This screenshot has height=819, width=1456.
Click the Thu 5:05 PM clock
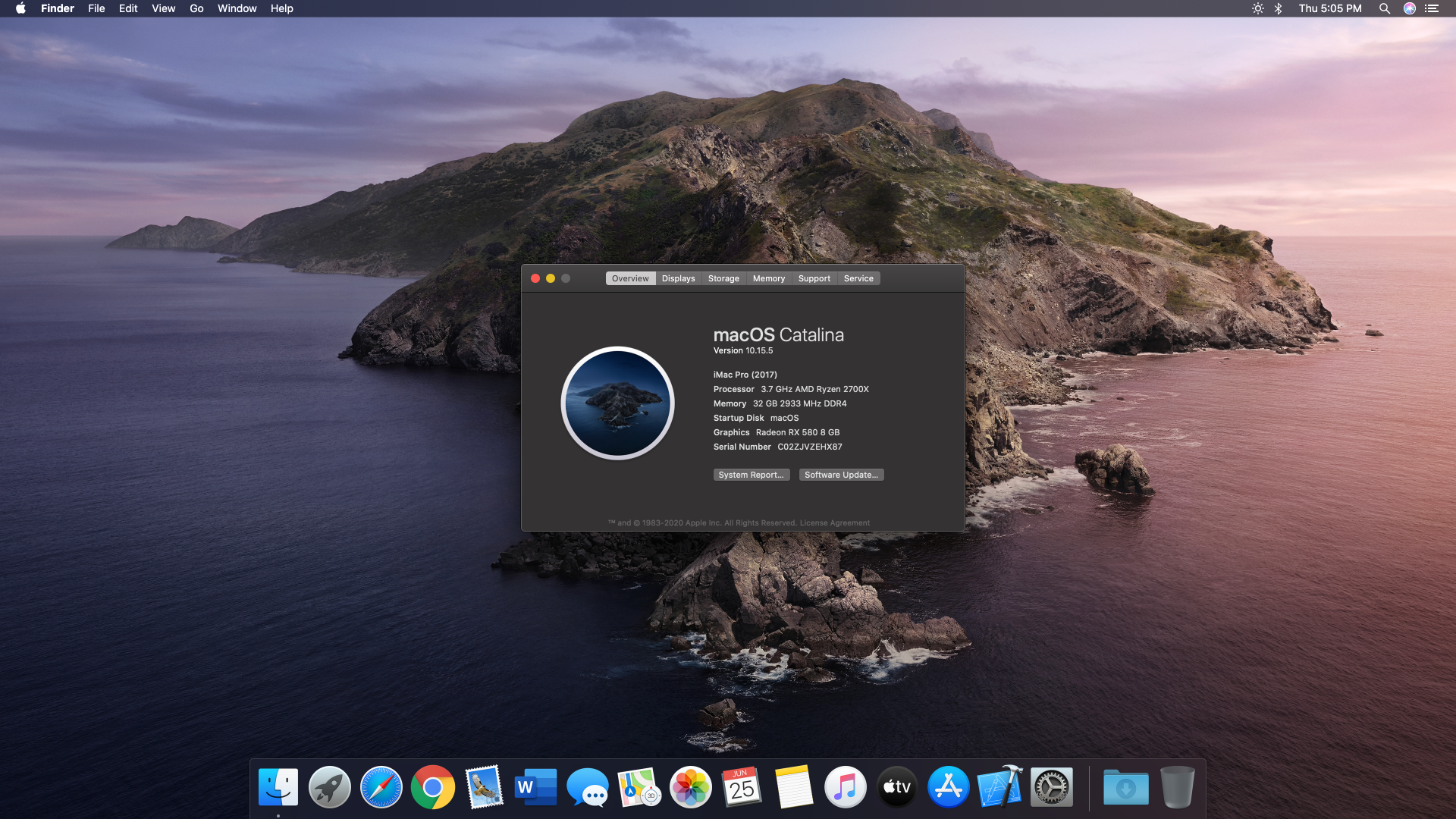pos(1330,8)
